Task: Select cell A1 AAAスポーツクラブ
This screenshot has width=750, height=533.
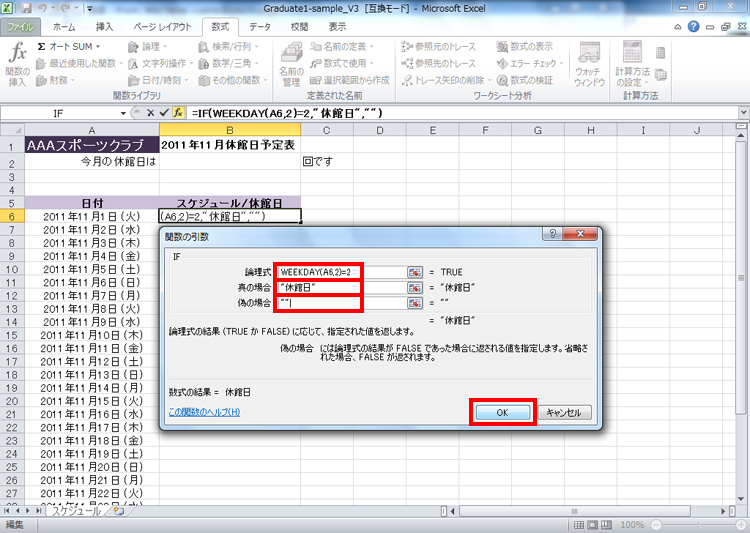Action: (92, 145)
